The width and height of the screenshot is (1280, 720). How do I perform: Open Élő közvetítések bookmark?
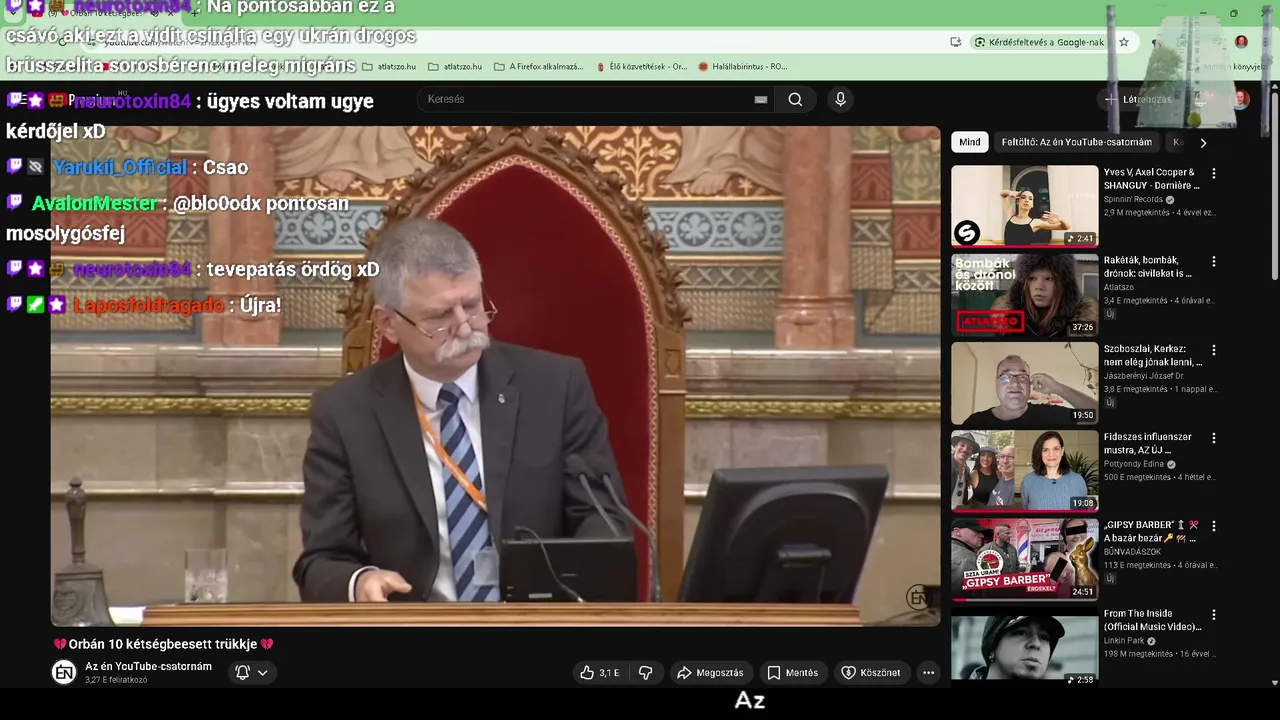640,67
